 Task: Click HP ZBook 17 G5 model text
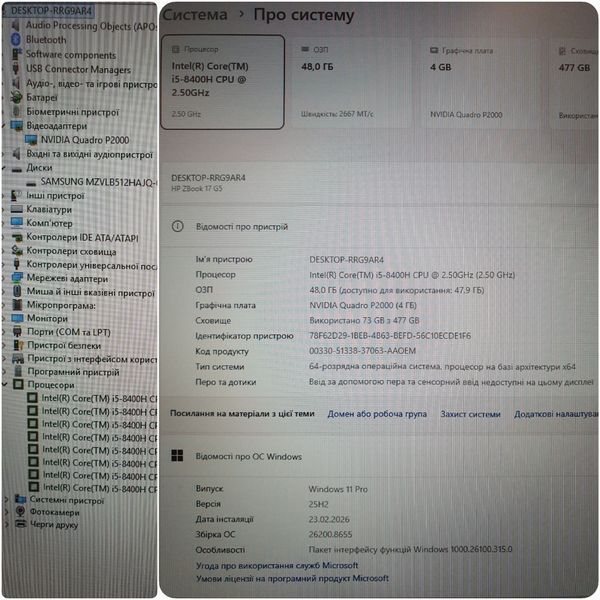click(196, 189)
